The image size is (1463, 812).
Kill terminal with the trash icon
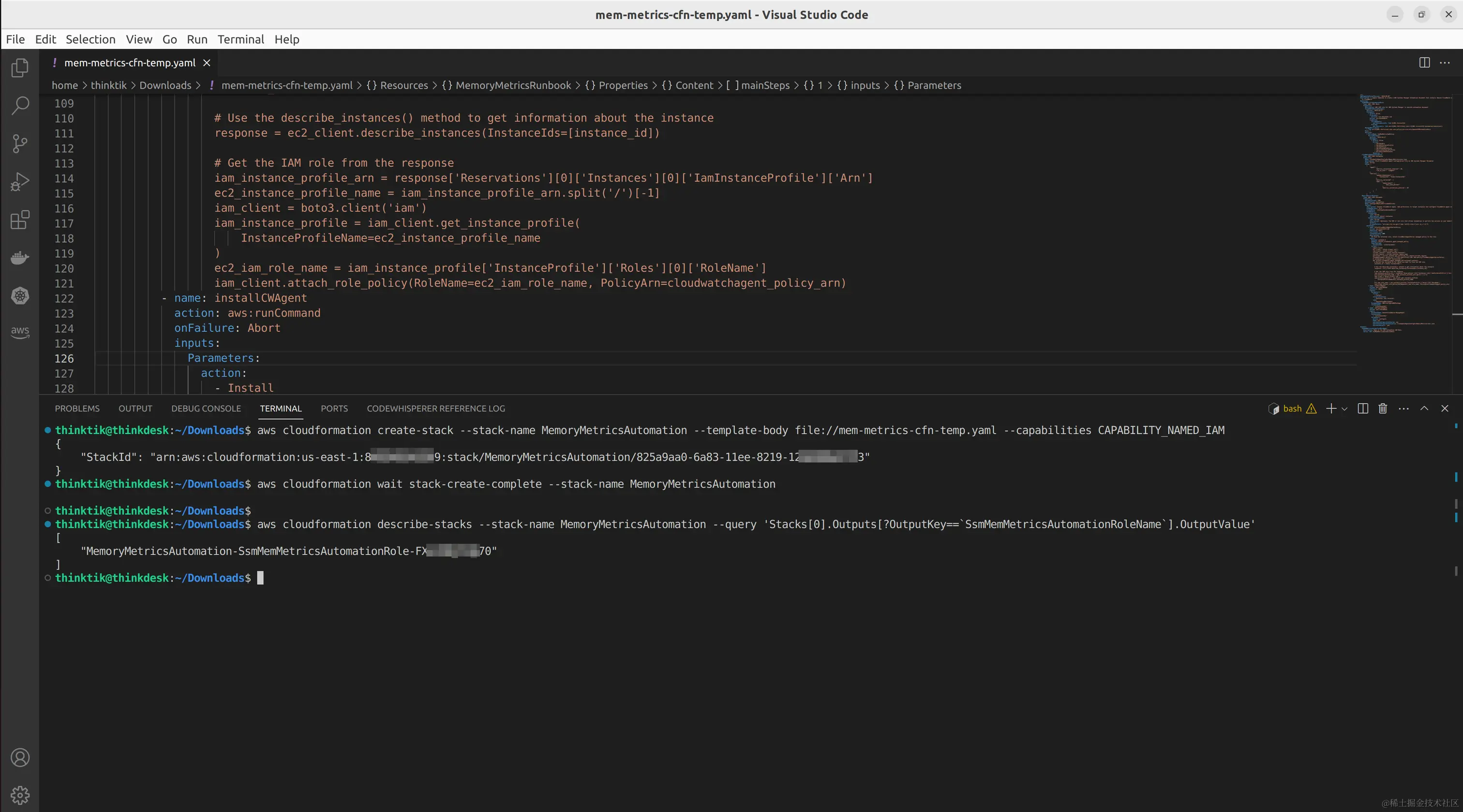coord(1383,408)
